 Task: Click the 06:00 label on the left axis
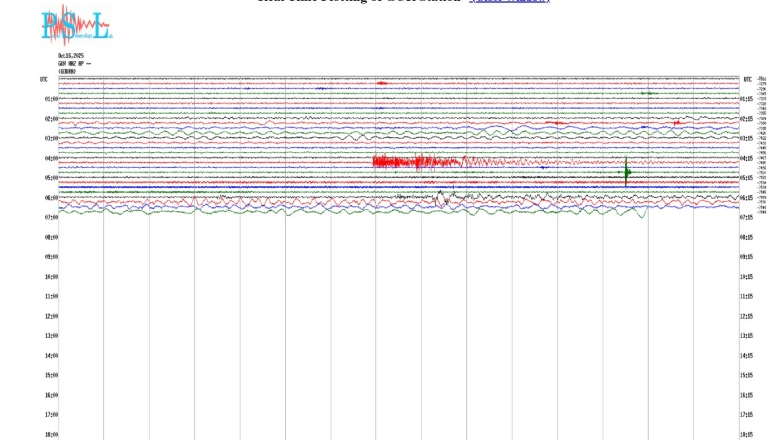tap(50, 197)
